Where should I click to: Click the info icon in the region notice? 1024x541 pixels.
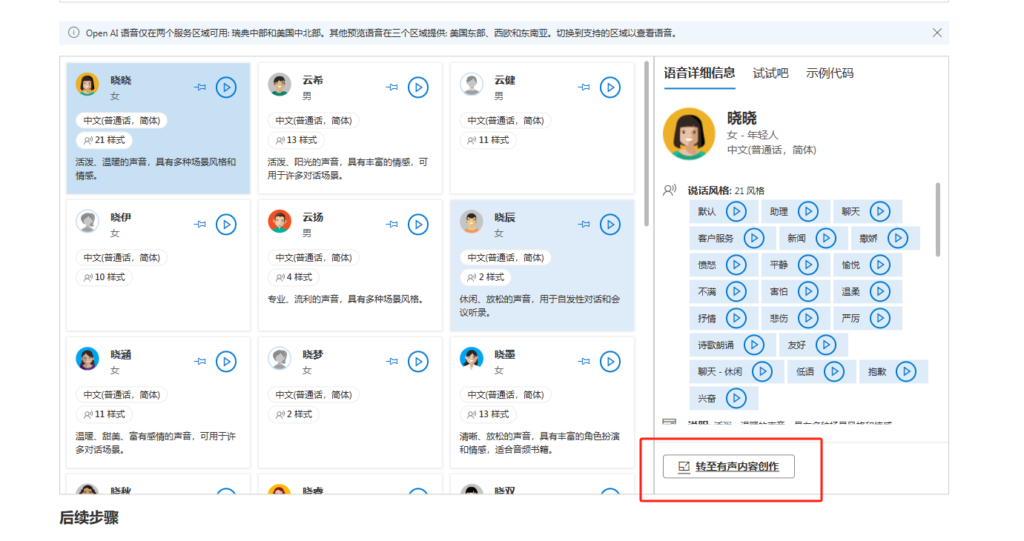point(74,33)
